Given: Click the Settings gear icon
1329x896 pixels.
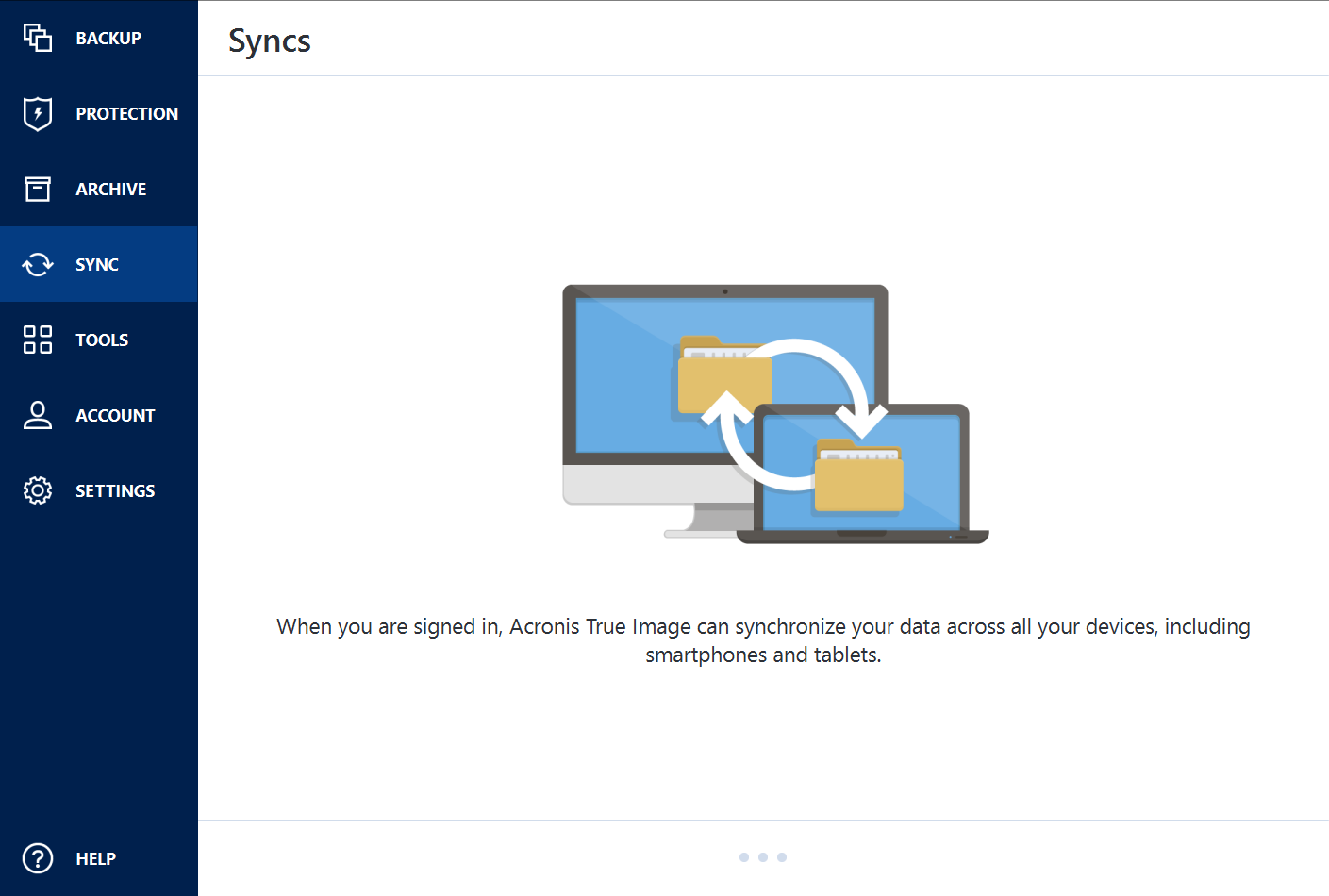Looking at the screenshot, I should coord(38,490).
